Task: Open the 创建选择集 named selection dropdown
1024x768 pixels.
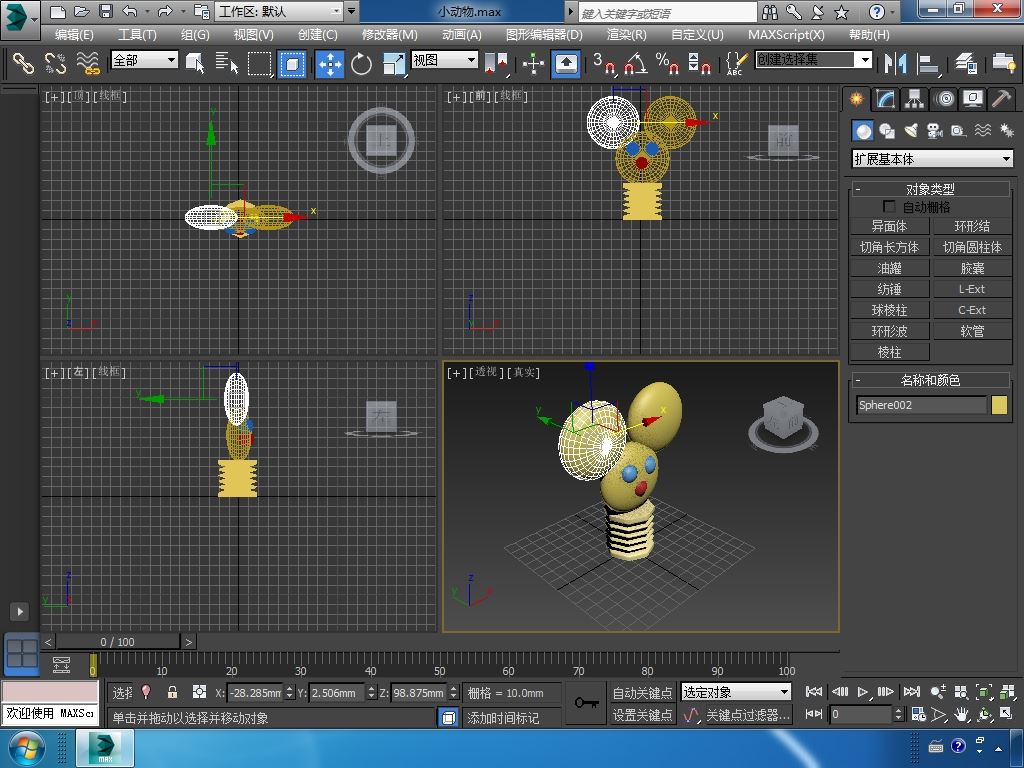Action: coord(814,60)
